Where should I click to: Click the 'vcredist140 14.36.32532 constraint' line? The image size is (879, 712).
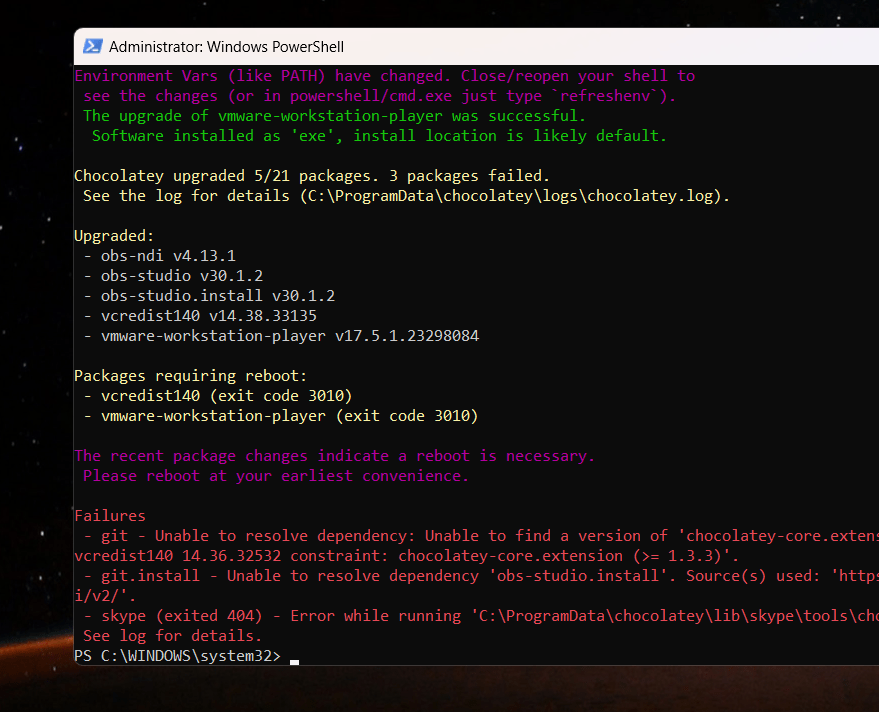[x=406, y=556]
